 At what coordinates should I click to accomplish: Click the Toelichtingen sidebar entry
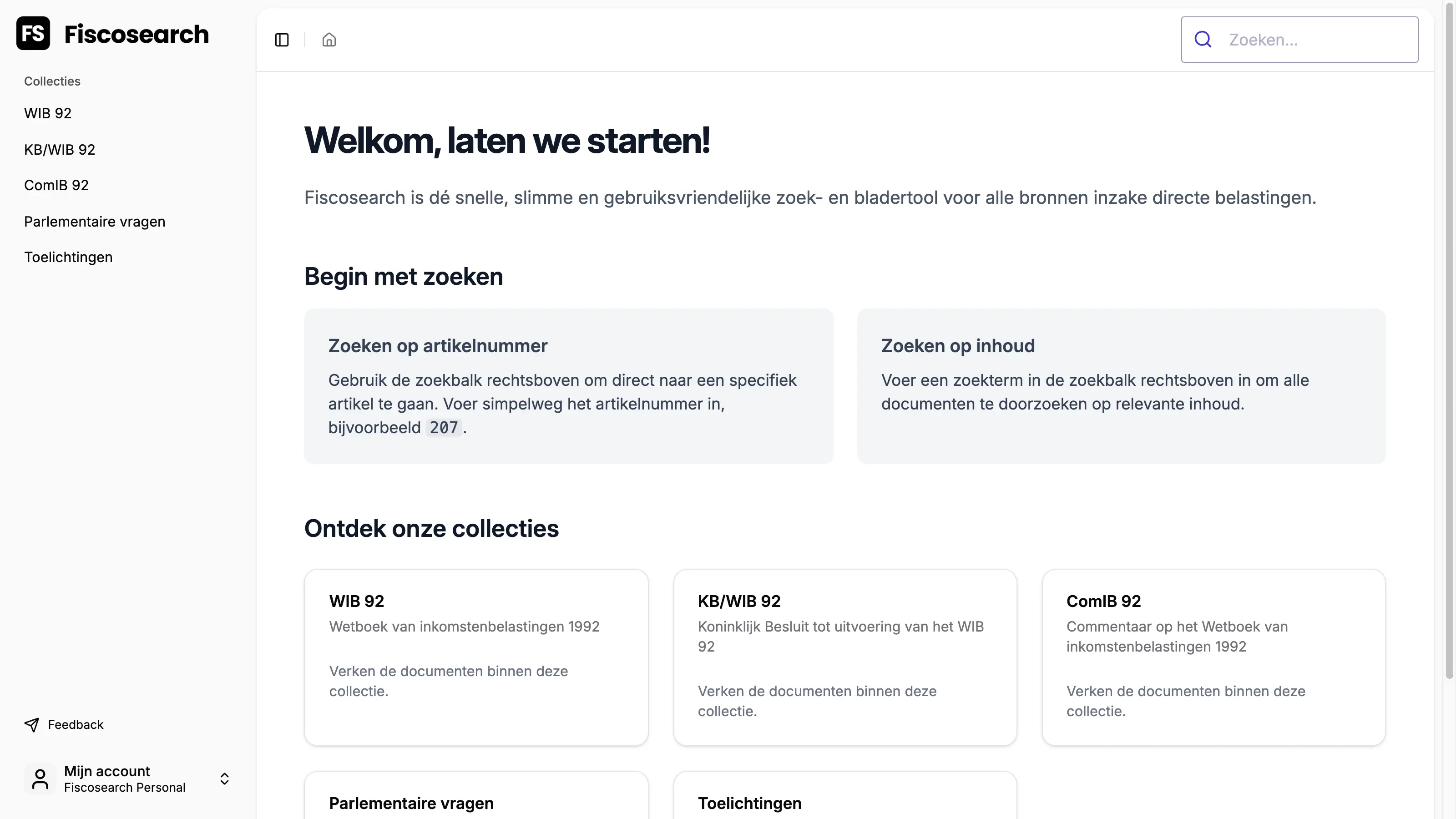click(x=68, y=257)
